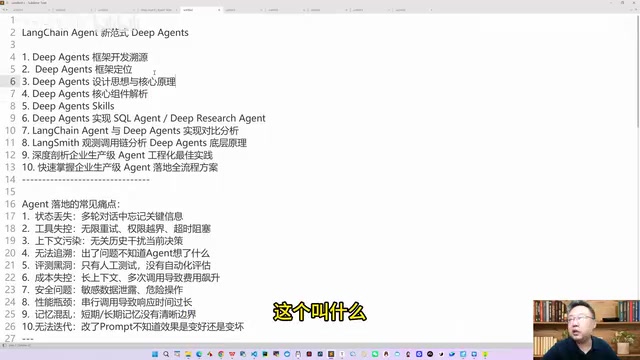The width and height of the screenshot is (640, 360).
Task: Click the line "5. Deep Agents Skills"
Action: tap(68, 106)
